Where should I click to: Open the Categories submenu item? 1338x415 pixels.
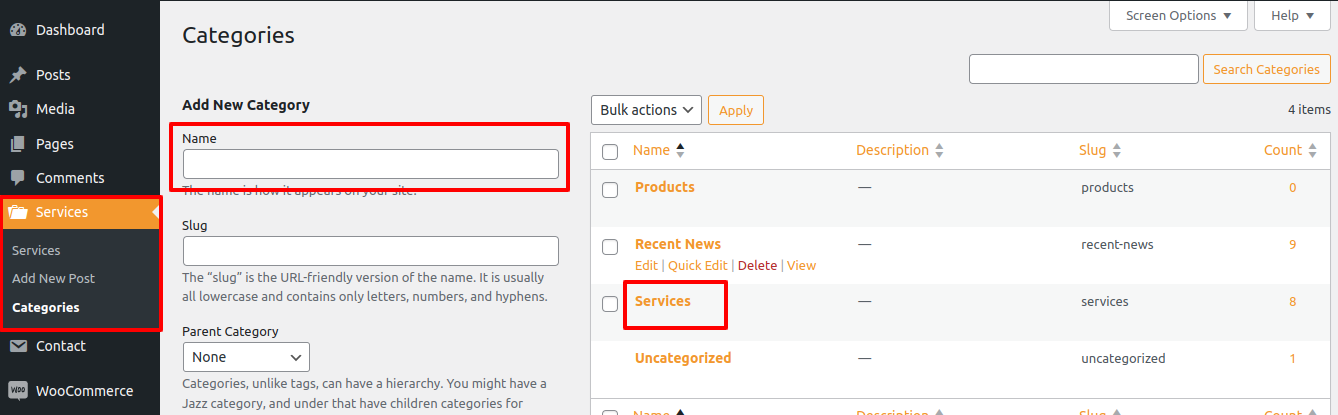(46, 308)
